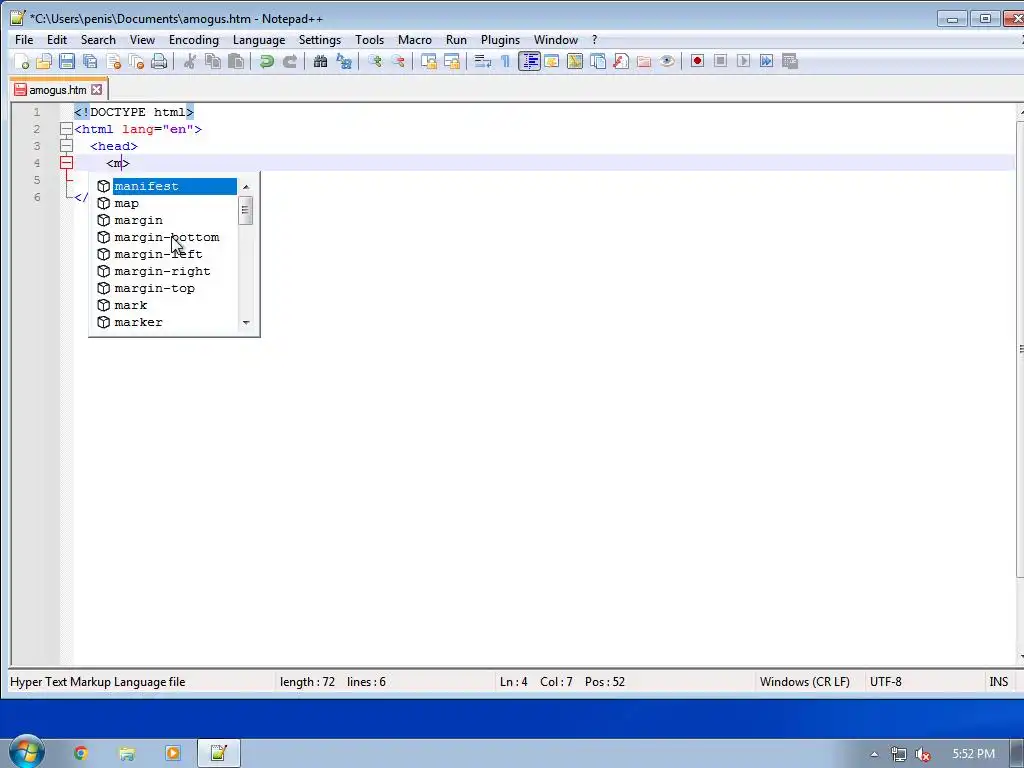Open the Windows Start button
The image size is (1024, 768).
pos(25,753)
